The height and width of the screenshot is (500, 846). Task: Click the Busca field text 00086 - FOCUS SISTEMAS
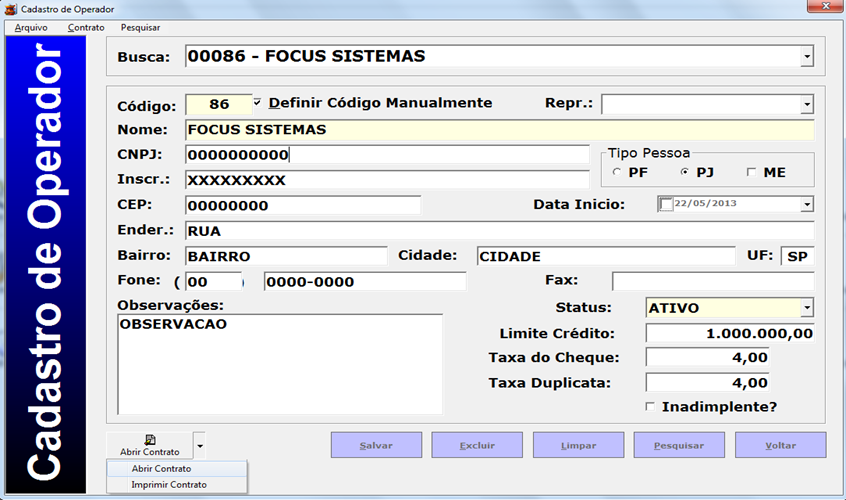pyautogui.click(x=306, y=56)
